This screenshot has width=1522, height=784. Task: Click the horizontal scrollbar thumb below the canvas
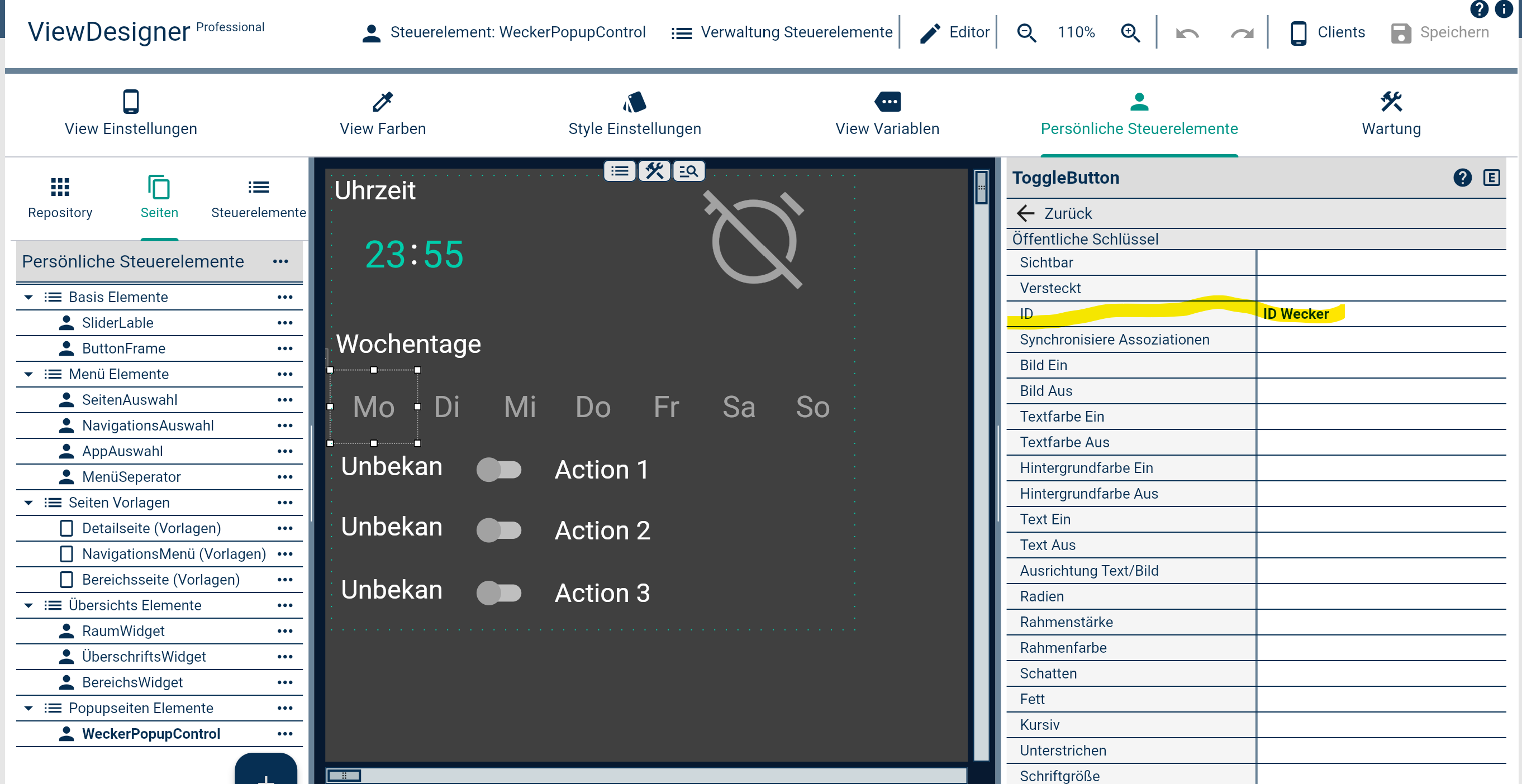[344, 775]
